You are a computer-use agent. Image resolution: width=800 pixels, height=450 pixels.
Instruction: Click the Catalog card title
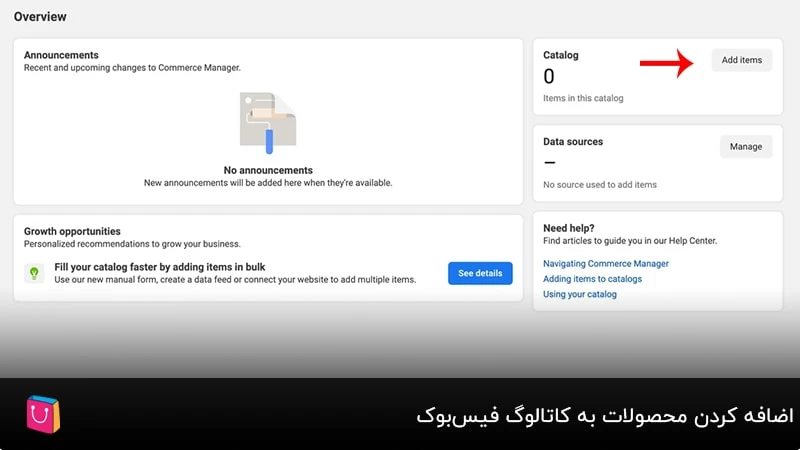point(561,55)
